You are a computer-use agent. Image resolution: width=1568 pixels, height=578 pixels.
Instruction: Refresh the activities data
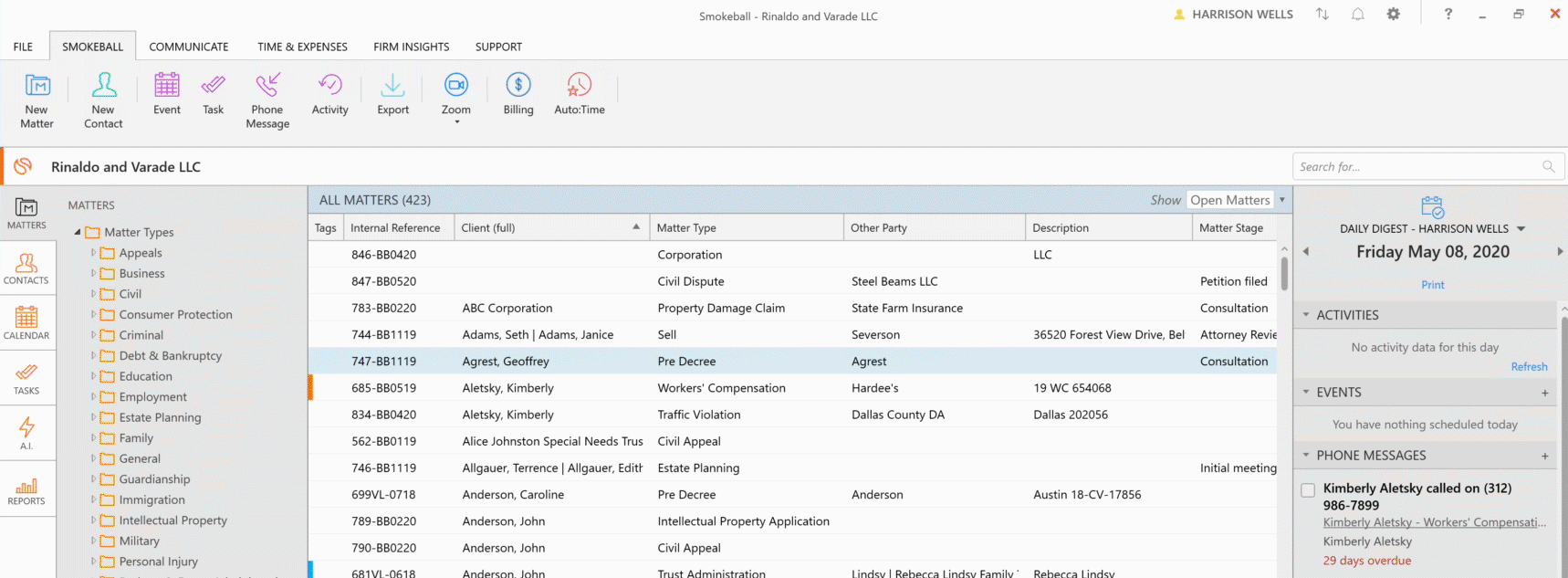pyautogui.click(x=1529, y=367)
